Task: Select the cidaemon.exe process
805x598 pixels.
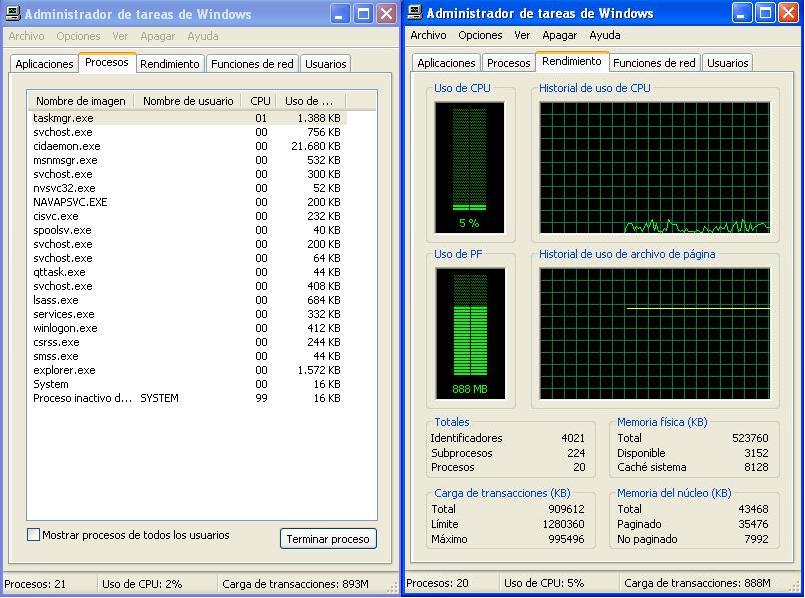Action: click(x=187, y=146)
